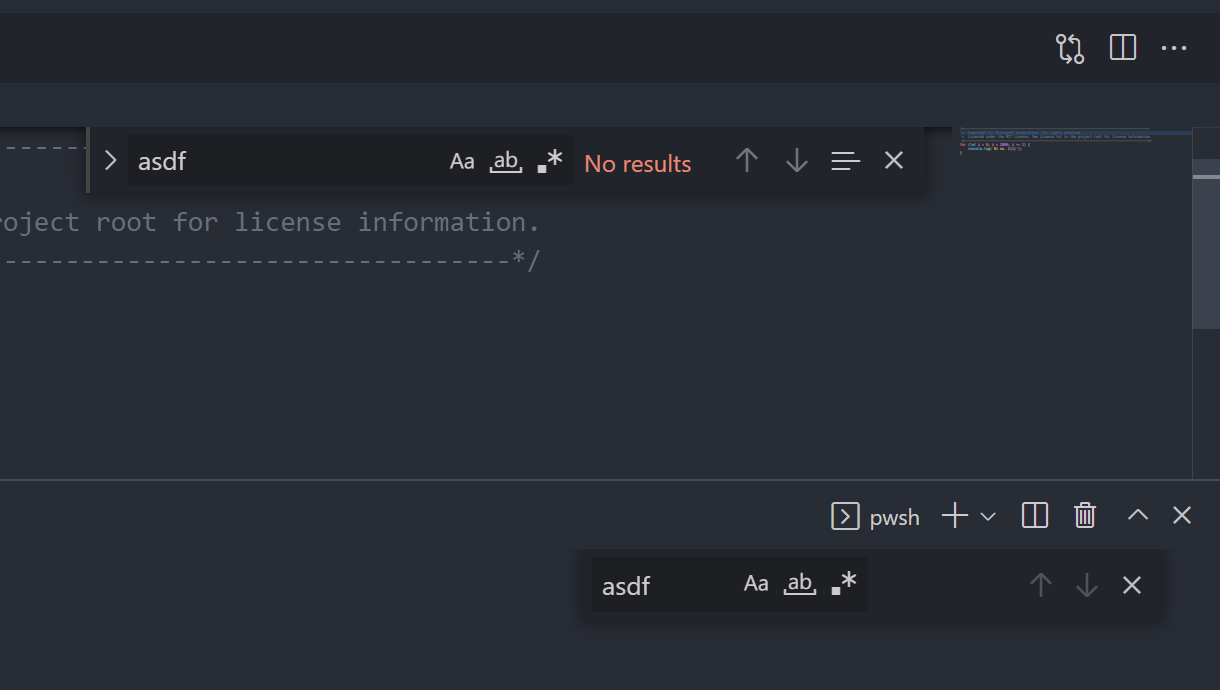The image size is (1220, 690).
Task: Enable regex matching in the terminal search
Action: tap(843, 583)
